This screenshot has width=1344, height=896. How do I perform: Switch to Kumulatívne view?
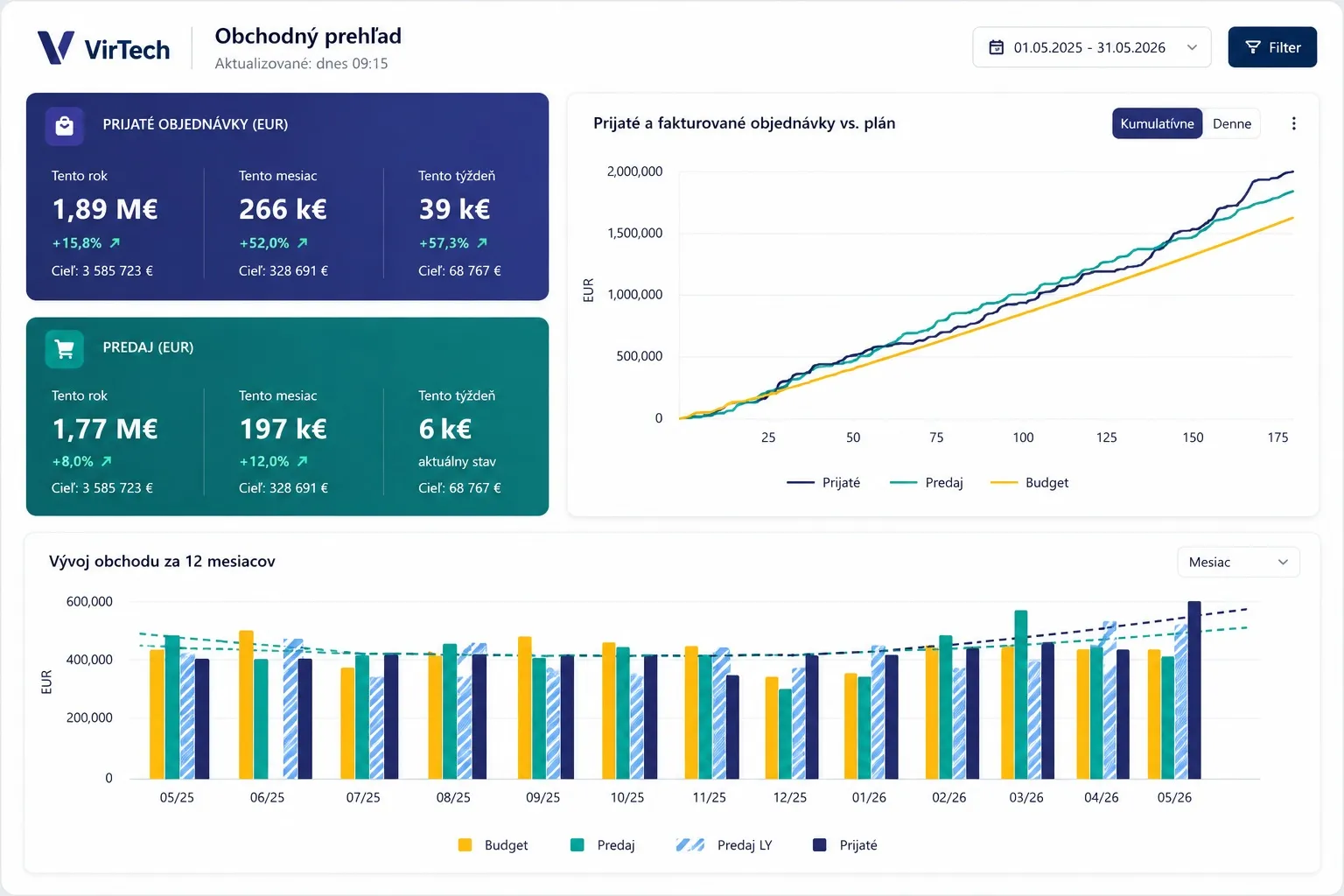[x=1157, y=123]
